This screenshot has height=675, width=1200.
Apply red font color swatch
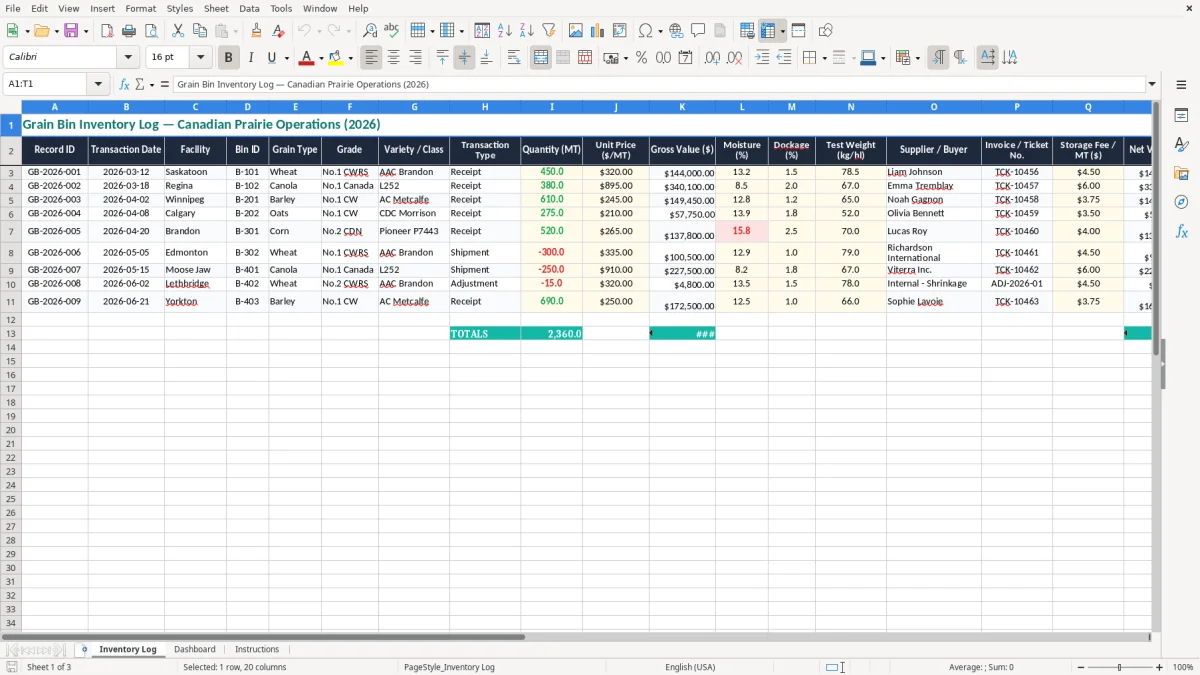point(307,58)
